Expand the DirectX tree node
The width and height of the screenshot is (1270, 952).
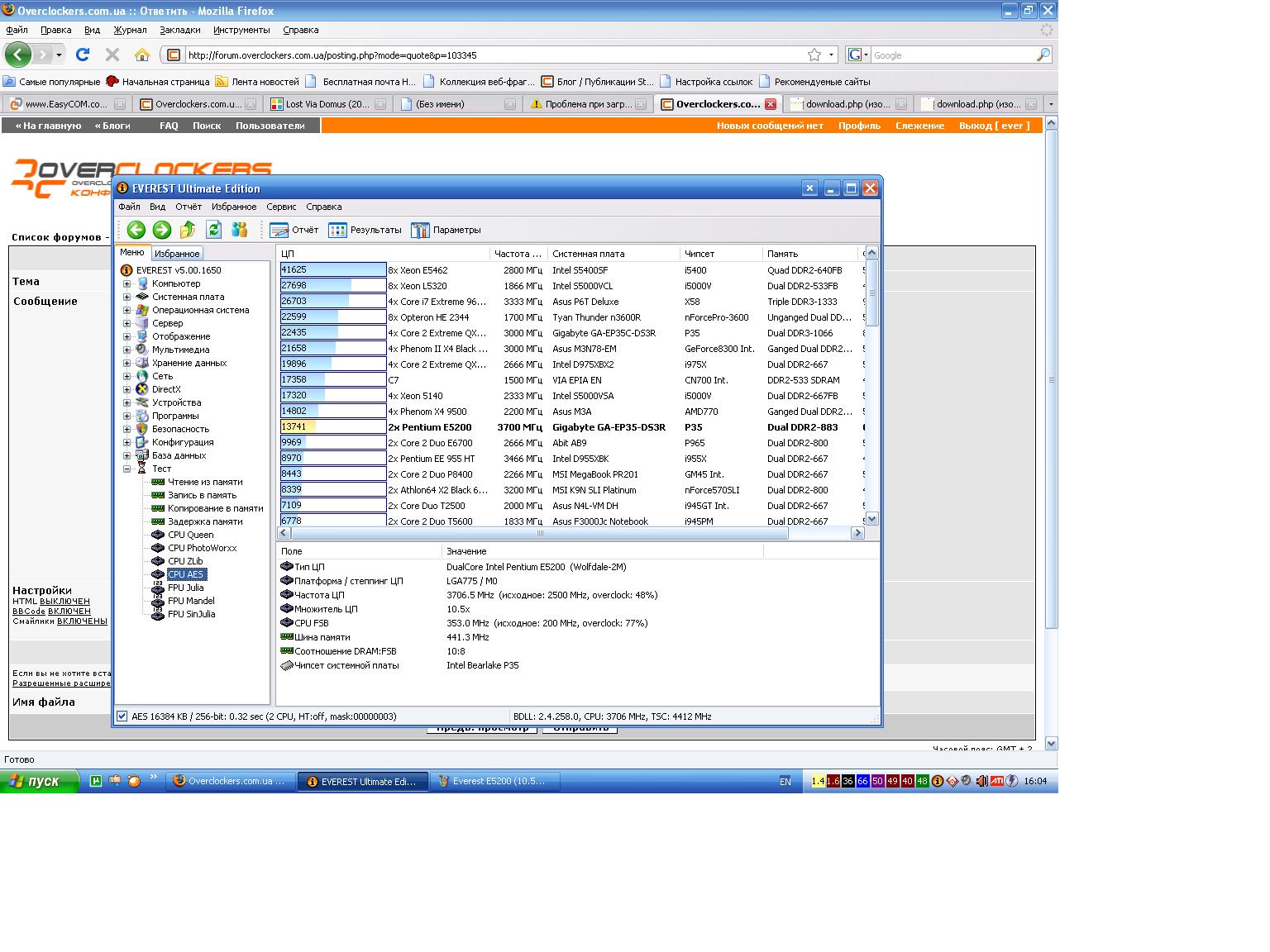tap(127, 389)
